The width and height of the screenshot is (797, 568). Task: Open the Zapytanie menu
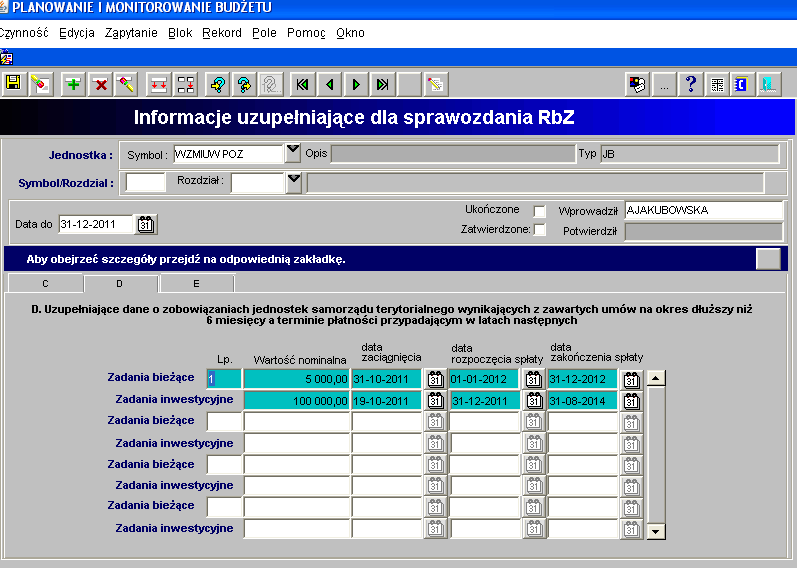click(x=131, y=33)
